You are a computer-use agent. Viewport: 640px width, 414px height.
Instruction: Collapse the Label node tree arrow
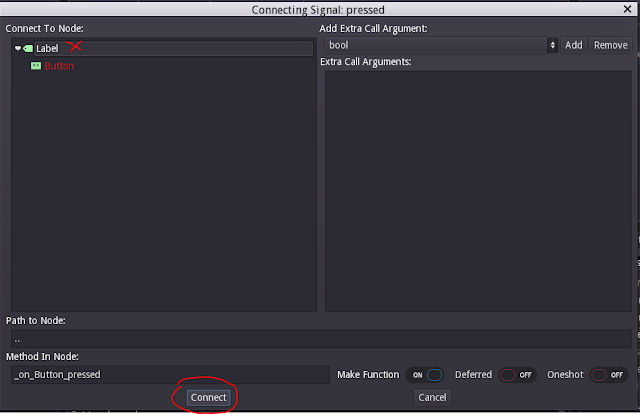pos(18,48)
